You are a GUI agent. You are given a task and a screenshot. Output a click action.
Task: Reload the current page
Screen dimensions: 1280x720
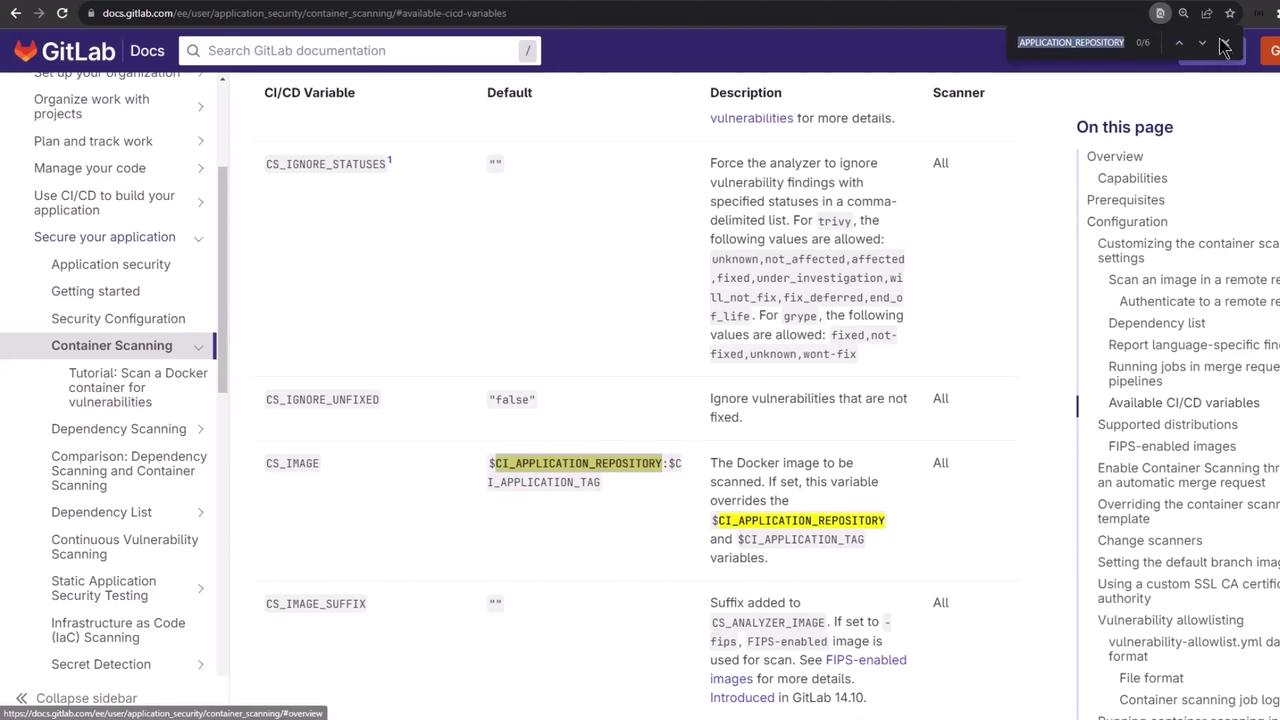tap(62, 13)
